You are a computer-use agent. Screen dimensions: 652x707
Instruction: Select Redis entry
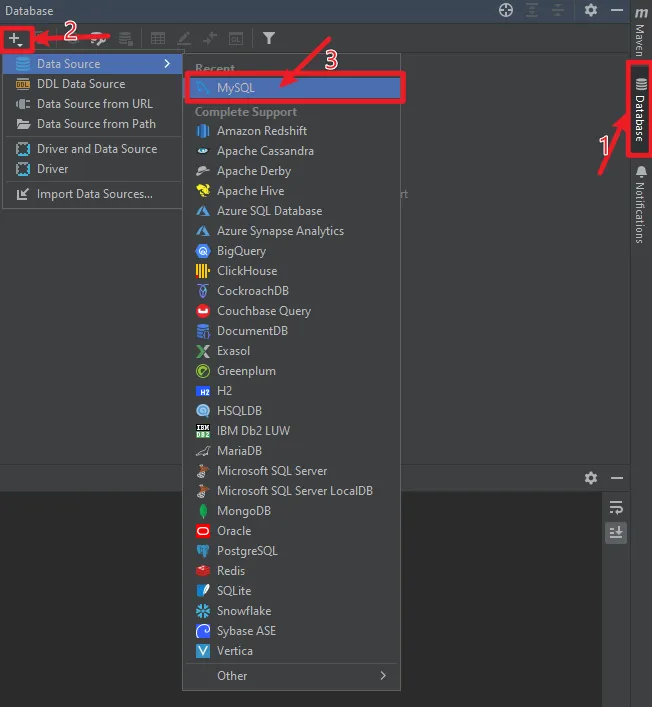point(291,571)
